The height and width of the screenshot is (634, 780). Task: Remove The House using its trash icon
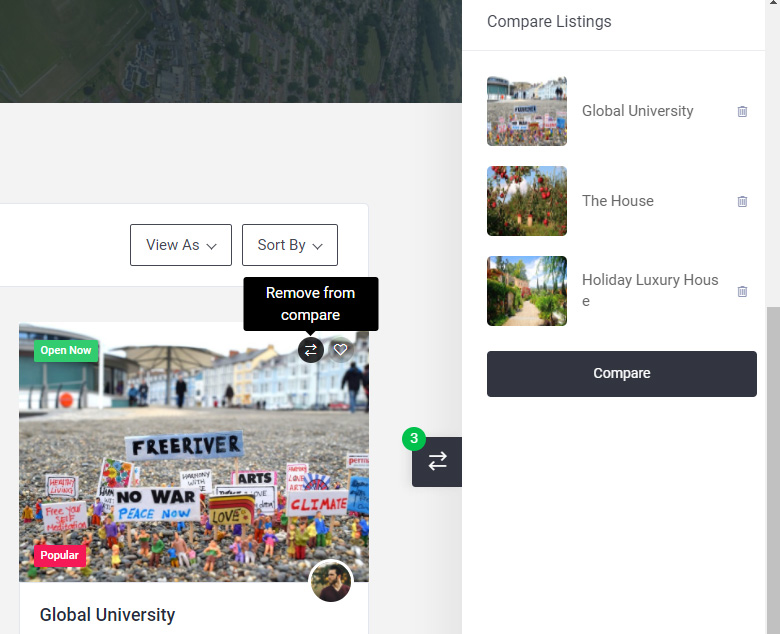coord(742,201)
